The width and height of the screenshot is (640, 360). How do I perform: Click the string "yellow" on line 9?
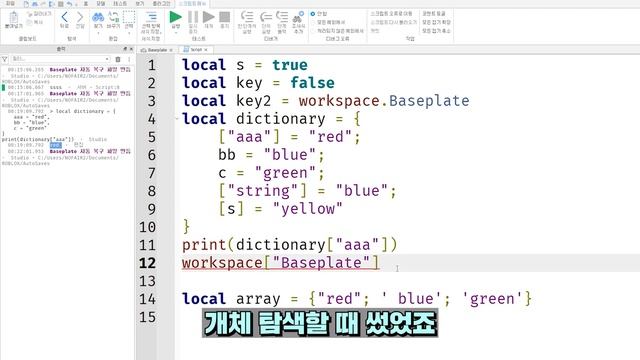click(x=308, y=209)
